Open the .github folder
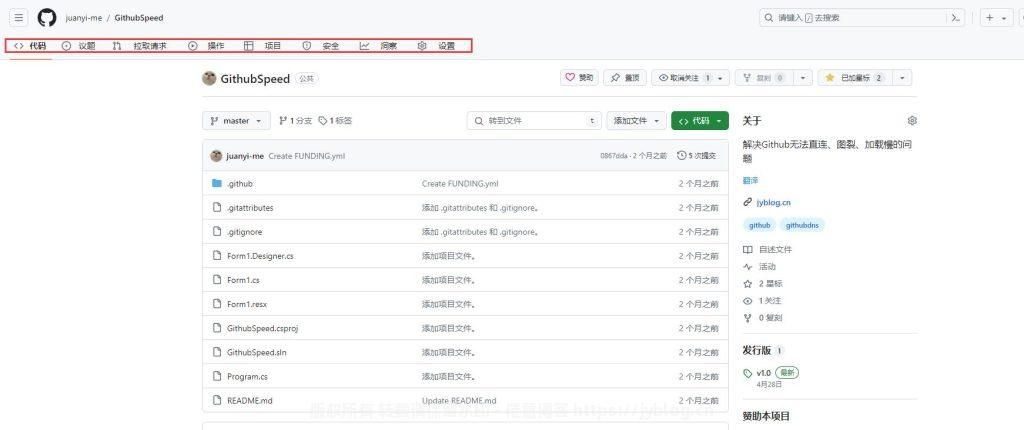Image resolution: width=1024 pixels, height=430 pixels. click(240, 184)
